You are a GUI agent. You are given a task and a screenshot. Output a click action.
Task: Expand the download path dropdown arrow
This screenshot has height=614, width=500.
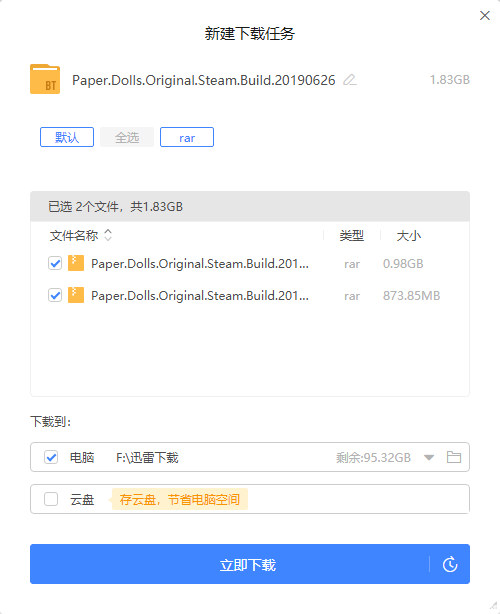[429, 457]
